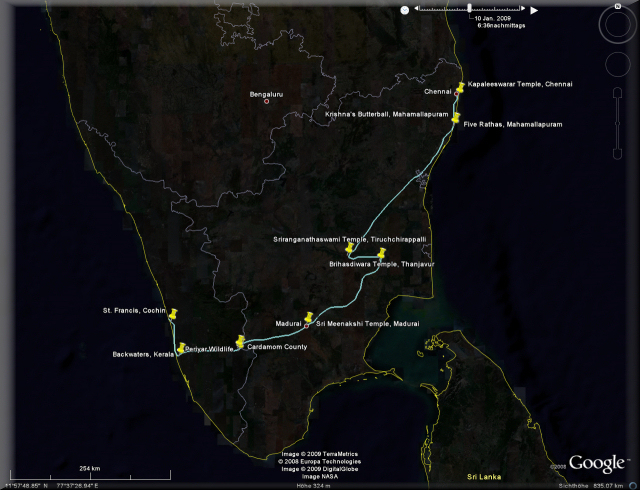Image resolution: width=640 pixels, height=490 pixels.
Task: Select Five Rathas, Mahamallapuram pushpin
Action: (456, 118)
